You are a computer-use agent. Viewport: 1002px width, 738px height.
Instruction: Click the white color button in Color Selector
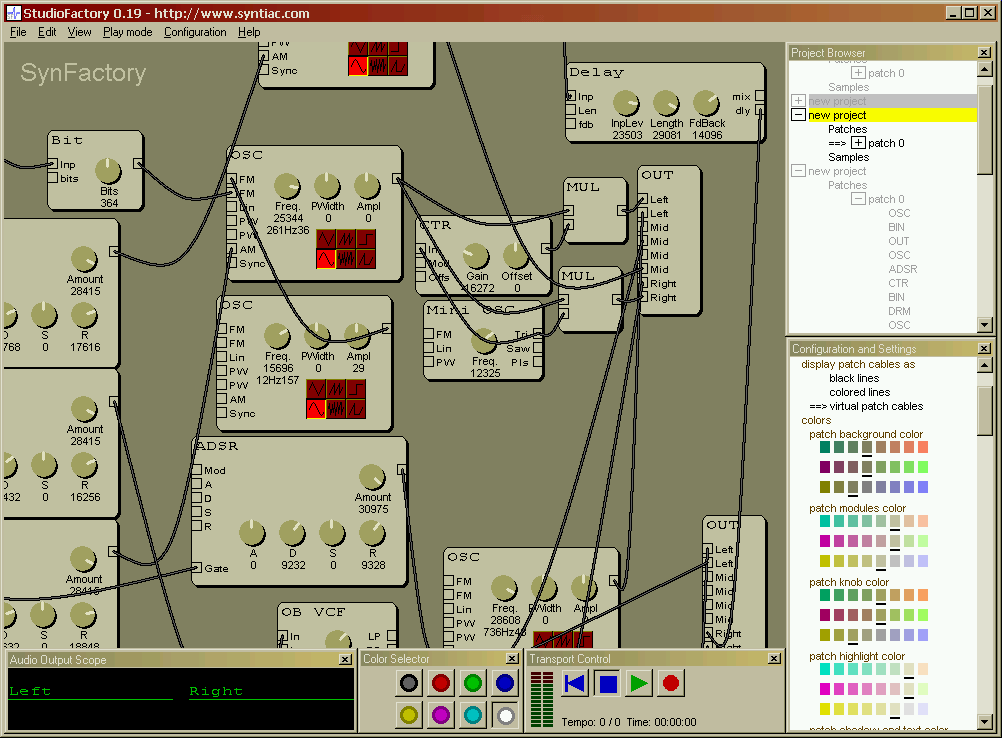pyautogui.click(x=505, y=715)
